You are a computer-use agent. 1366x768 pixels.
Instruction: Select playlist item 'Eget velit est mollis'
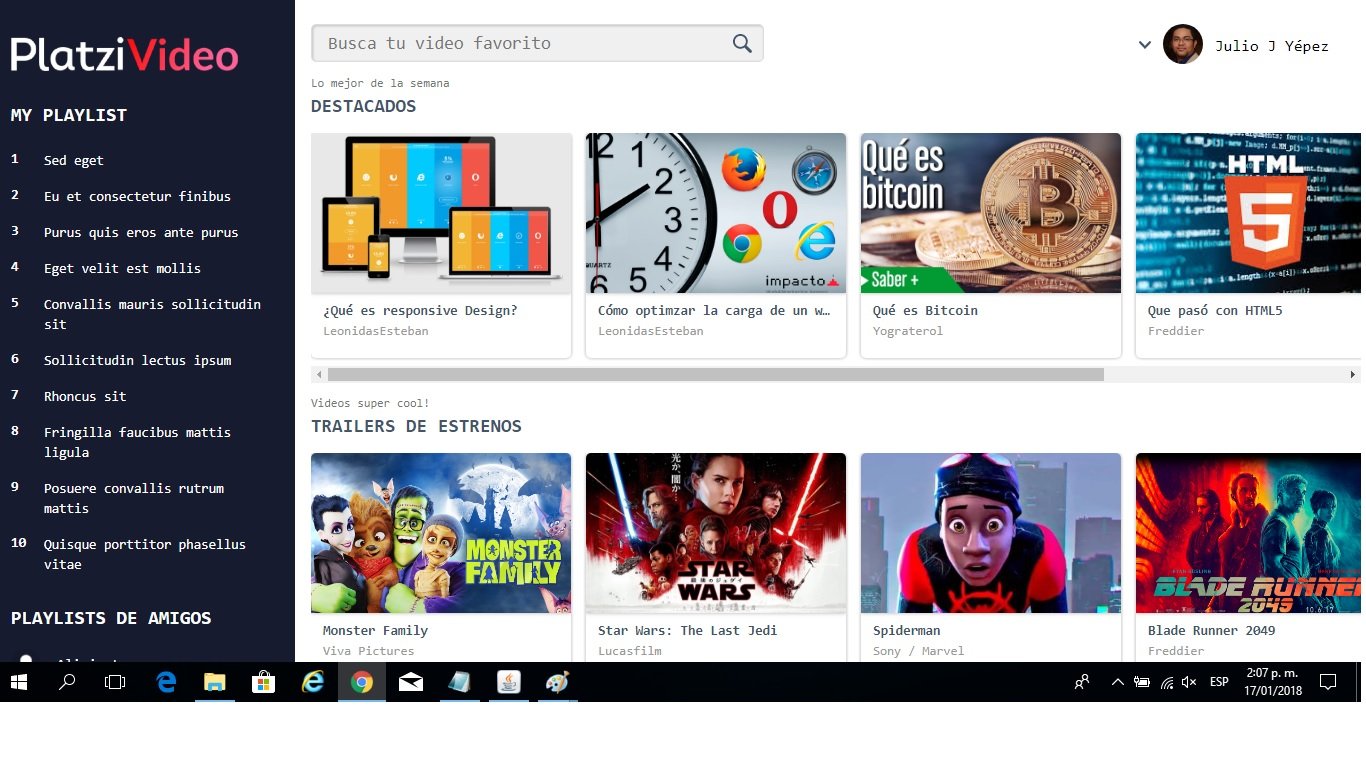pyautogui.click(x=122, y=269)
